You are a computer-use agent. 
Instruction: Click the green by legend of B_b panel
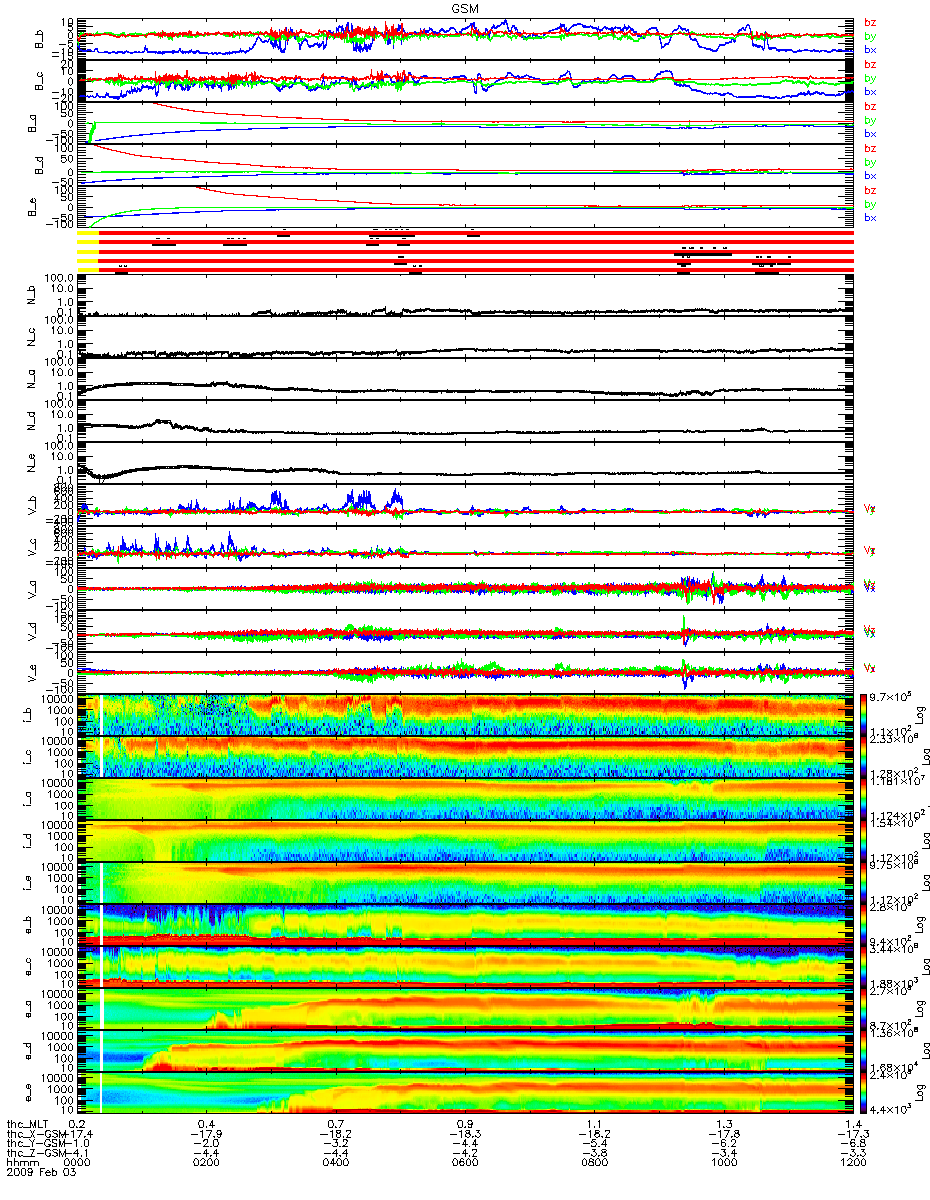click(869, 36)
